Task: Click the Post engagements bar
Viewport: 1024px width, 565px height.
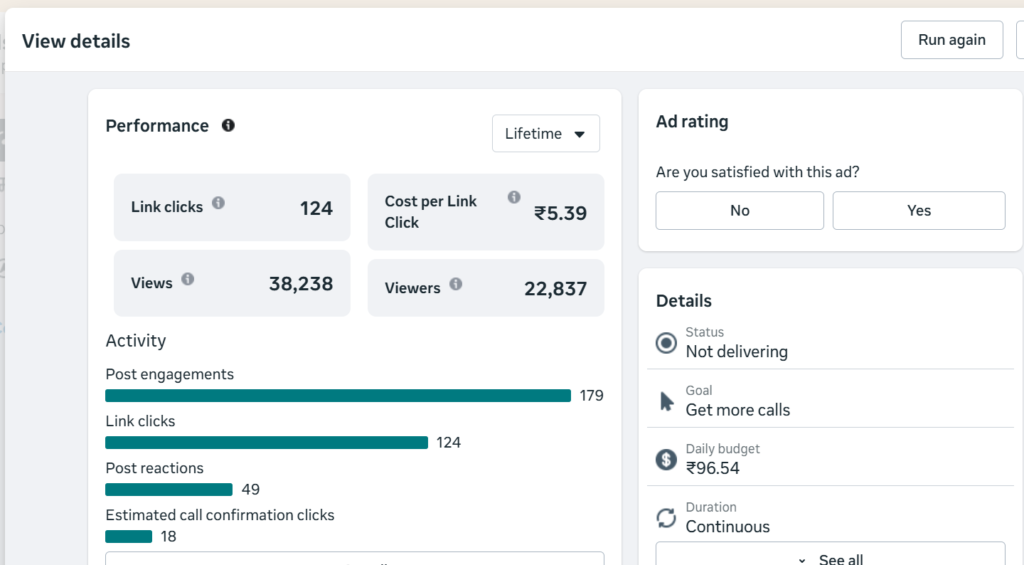Action: [338, 396]
